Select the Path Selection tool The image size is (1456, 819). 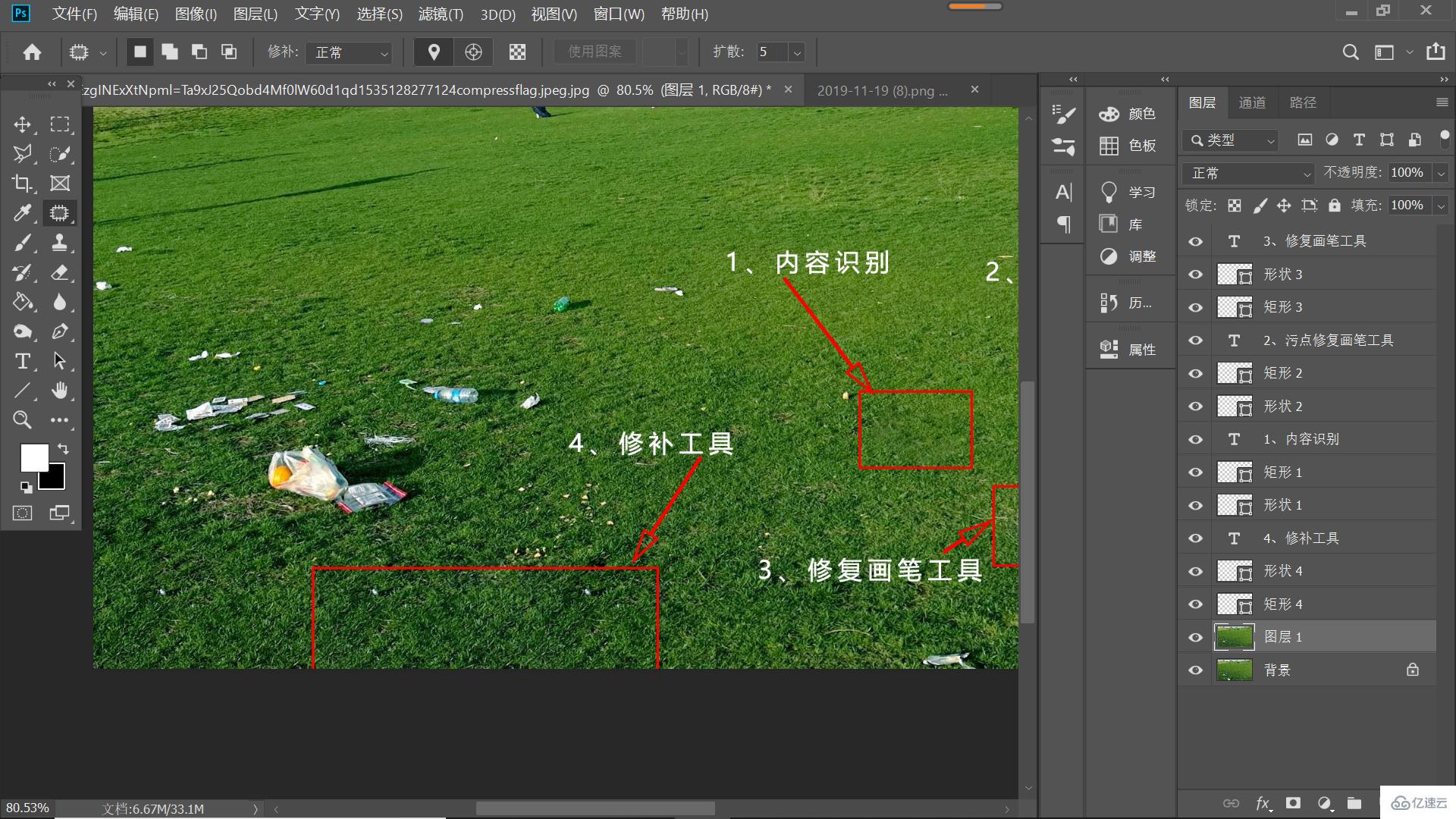pos(59,361)
